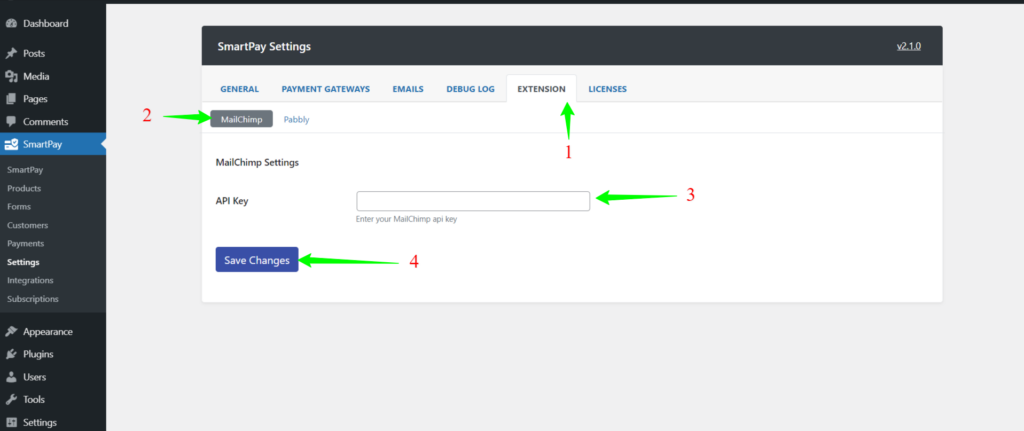Click the API Key label
Image resolution: width=1024 pixels, height=431 pixels.
tap(232, 201)
